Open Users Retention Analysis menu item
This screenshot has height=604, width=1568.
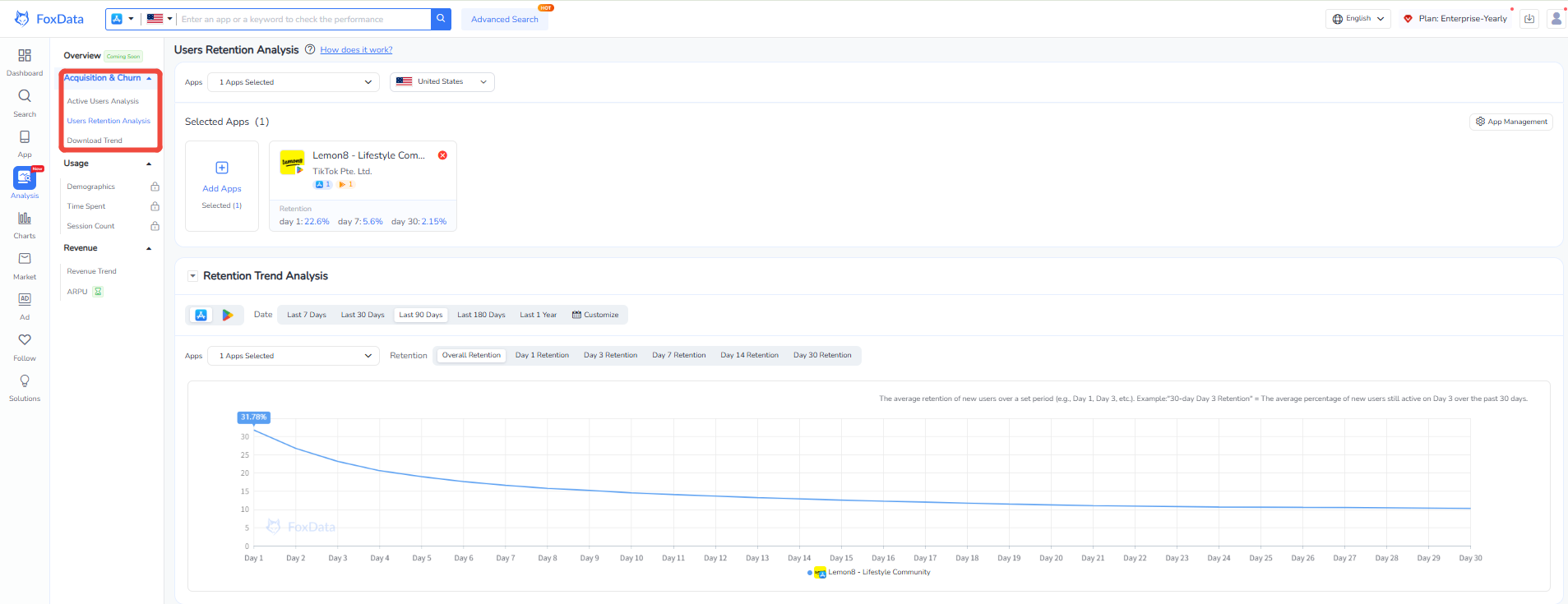109,121
